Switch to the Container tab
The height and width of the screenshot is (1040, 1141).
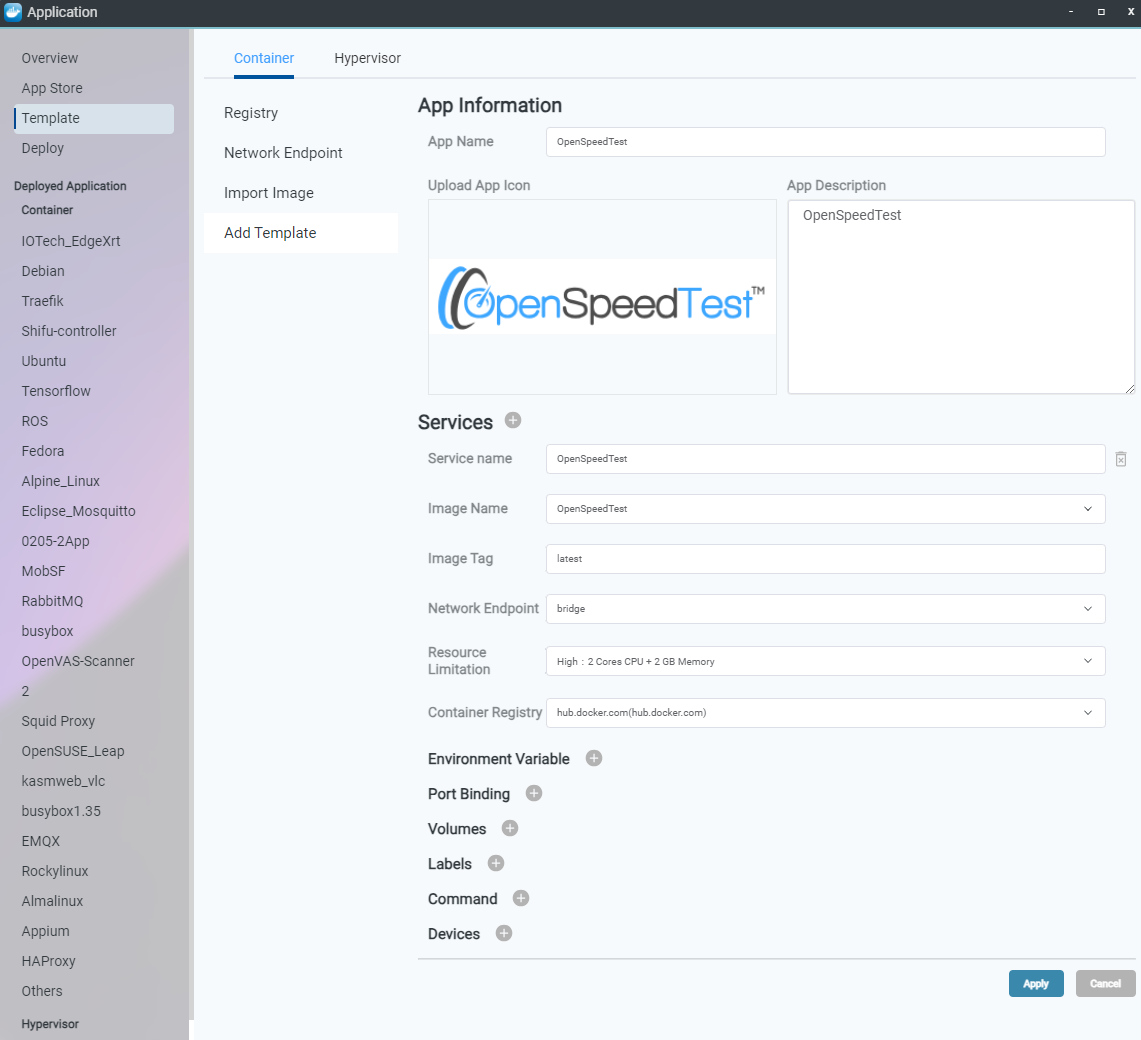click(263, 58)
